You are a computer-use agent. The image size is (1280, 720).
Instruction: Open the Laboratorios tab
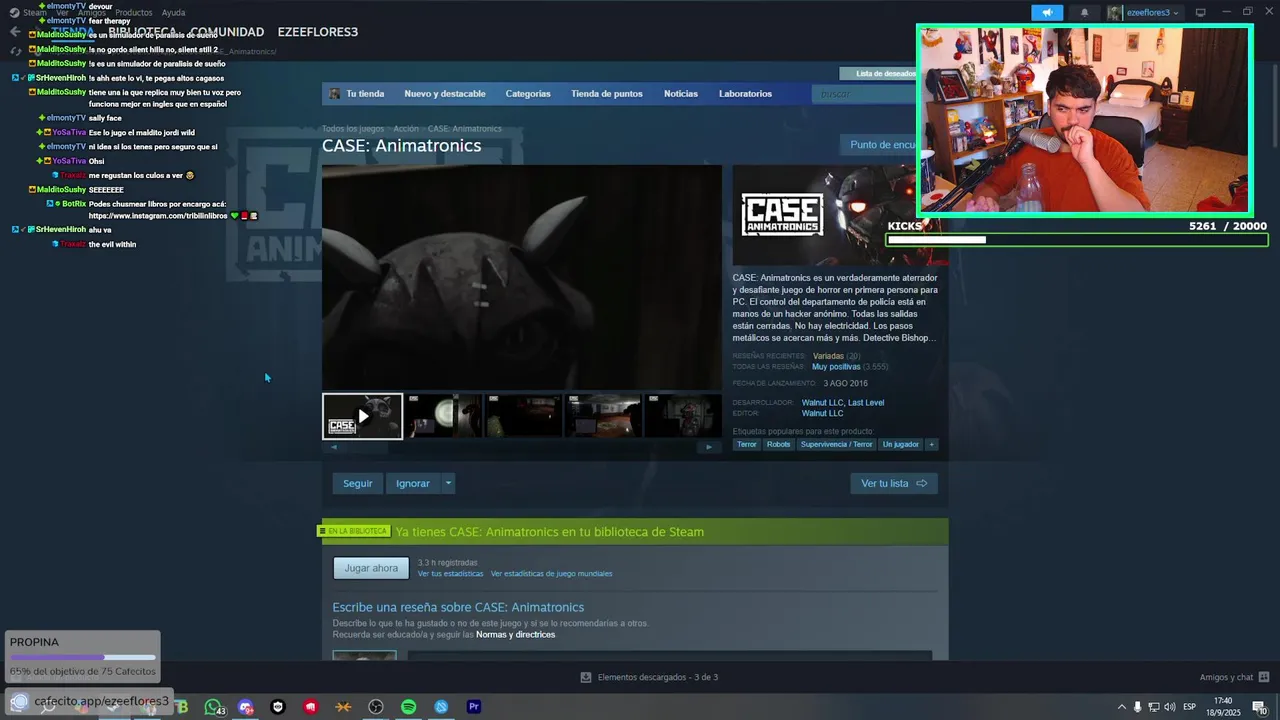point(745,94)
